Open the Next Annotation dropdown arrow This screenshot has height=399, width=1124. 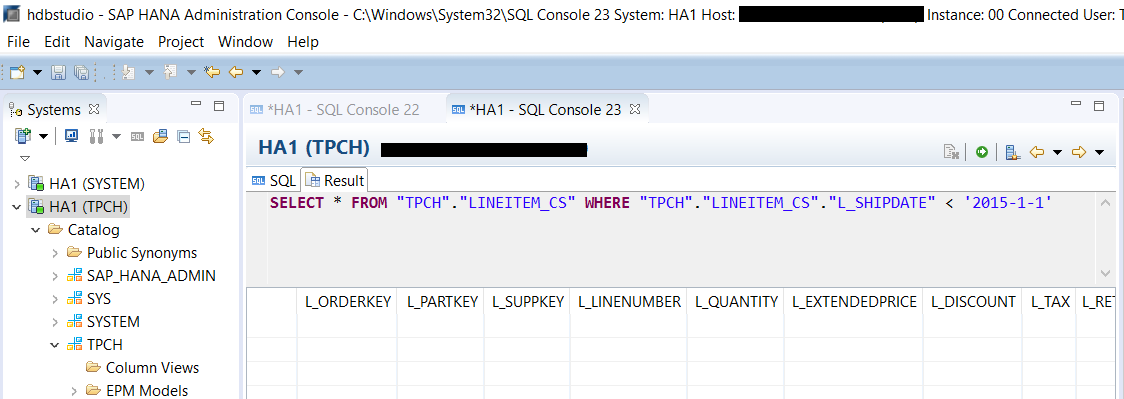coord(149,72)
